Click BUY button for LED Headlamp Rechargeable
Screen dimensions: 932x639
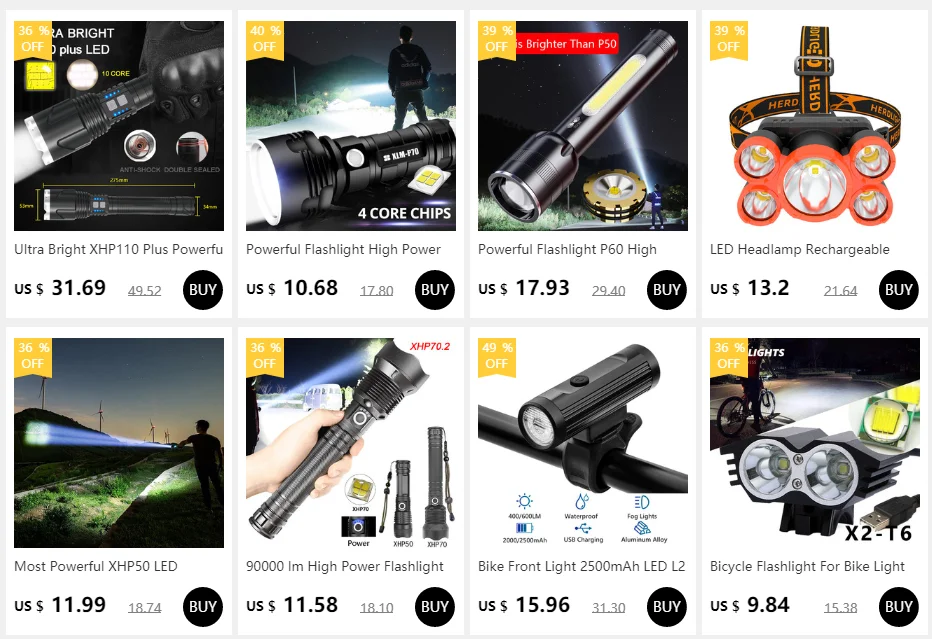tap(898, 289)
